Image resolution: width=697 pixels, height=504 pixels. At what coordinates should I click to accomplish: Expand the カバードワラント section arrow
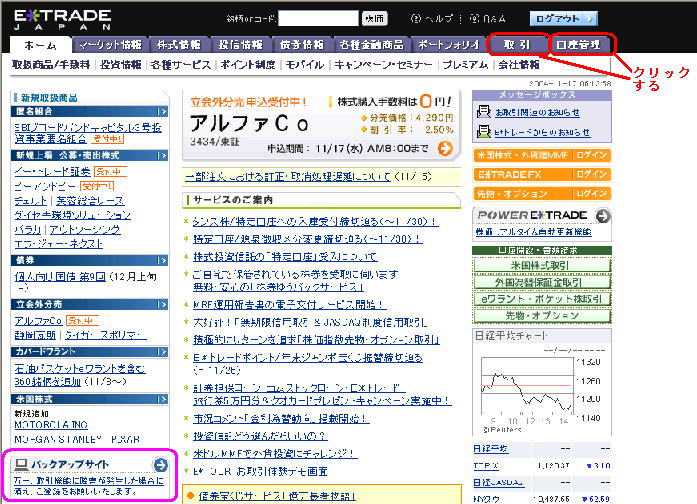(x=162, y=352)
